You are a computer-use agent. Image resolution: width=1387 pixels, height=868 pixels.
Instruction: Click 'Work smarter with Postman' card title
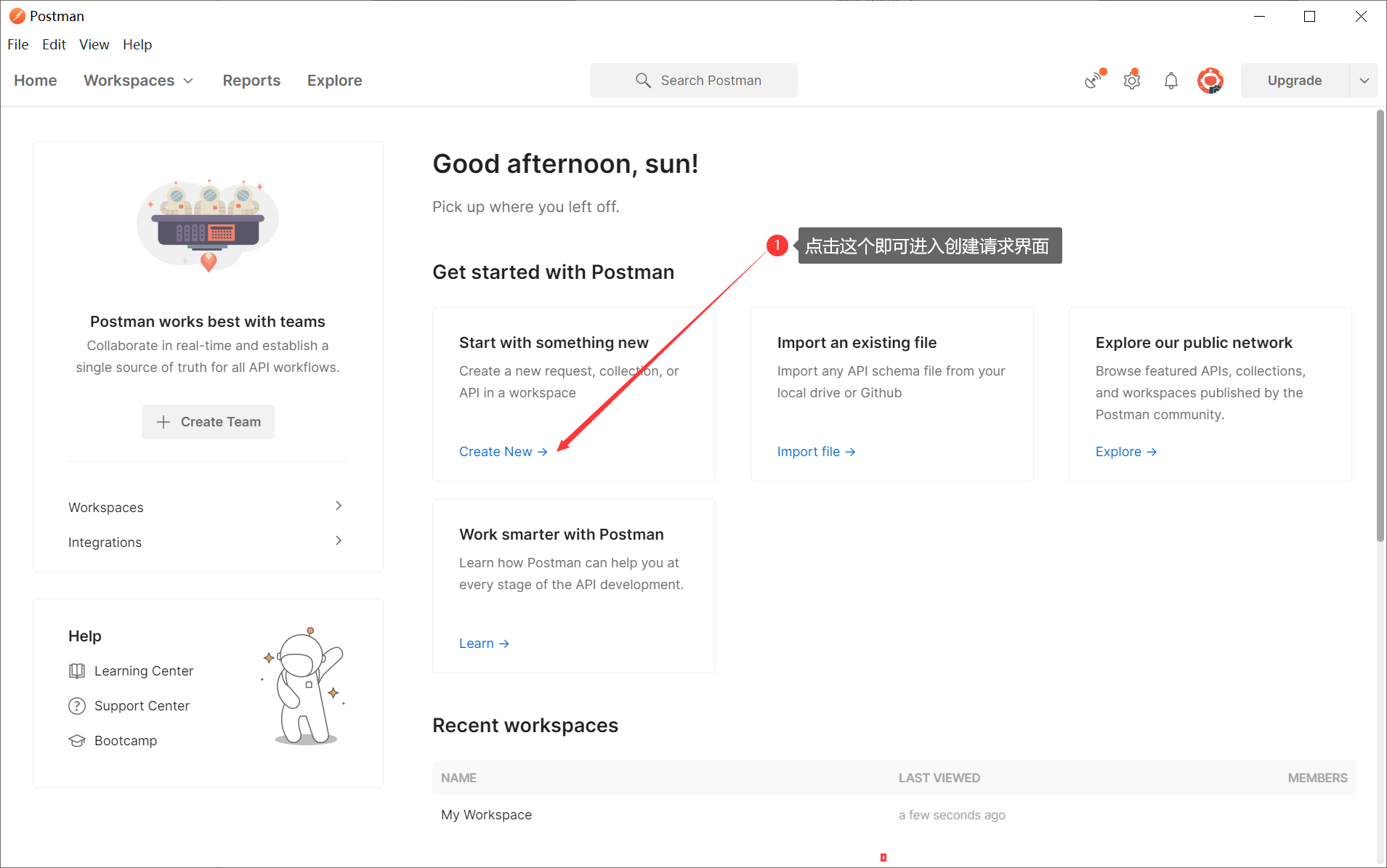point(562,535)
